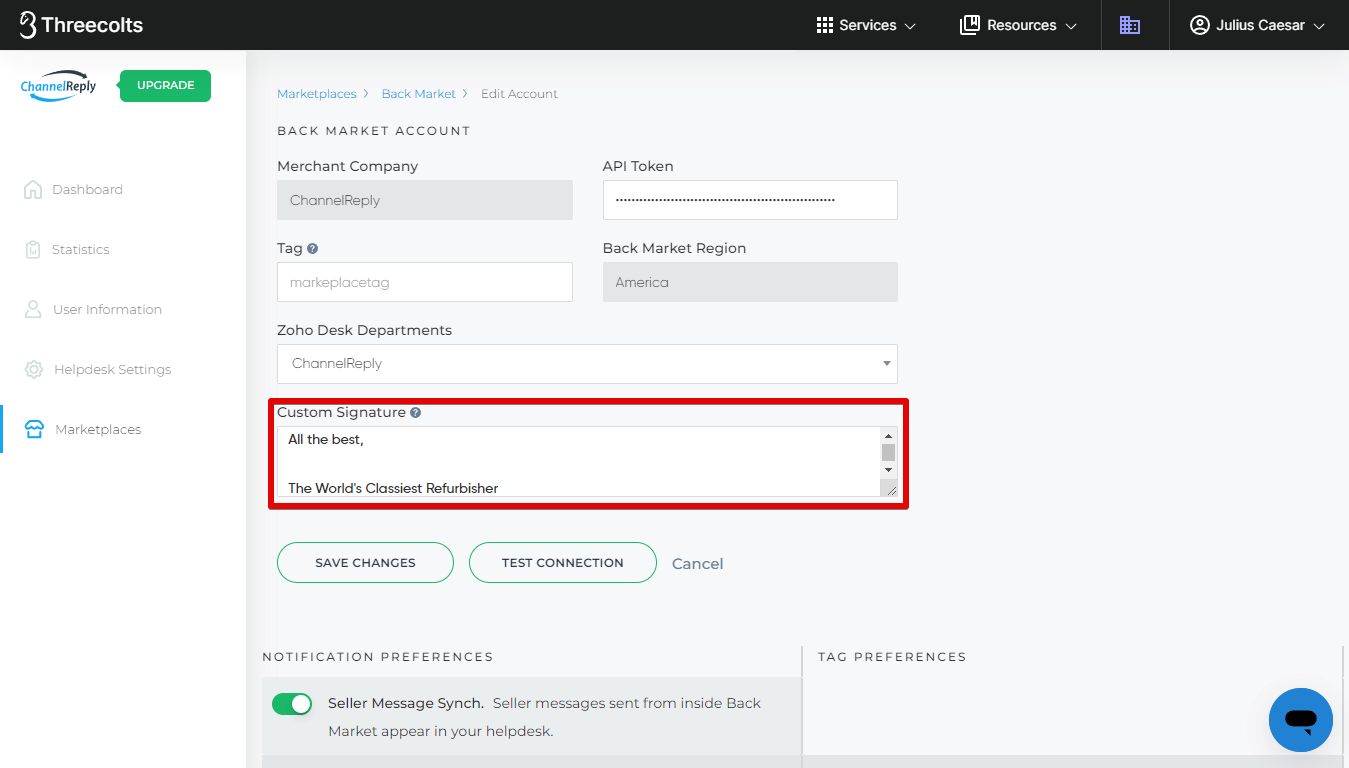The width and height of the screenshot is (1349, 768).
Task: Go to Back Market breadcrumb link
Action: 418,94
